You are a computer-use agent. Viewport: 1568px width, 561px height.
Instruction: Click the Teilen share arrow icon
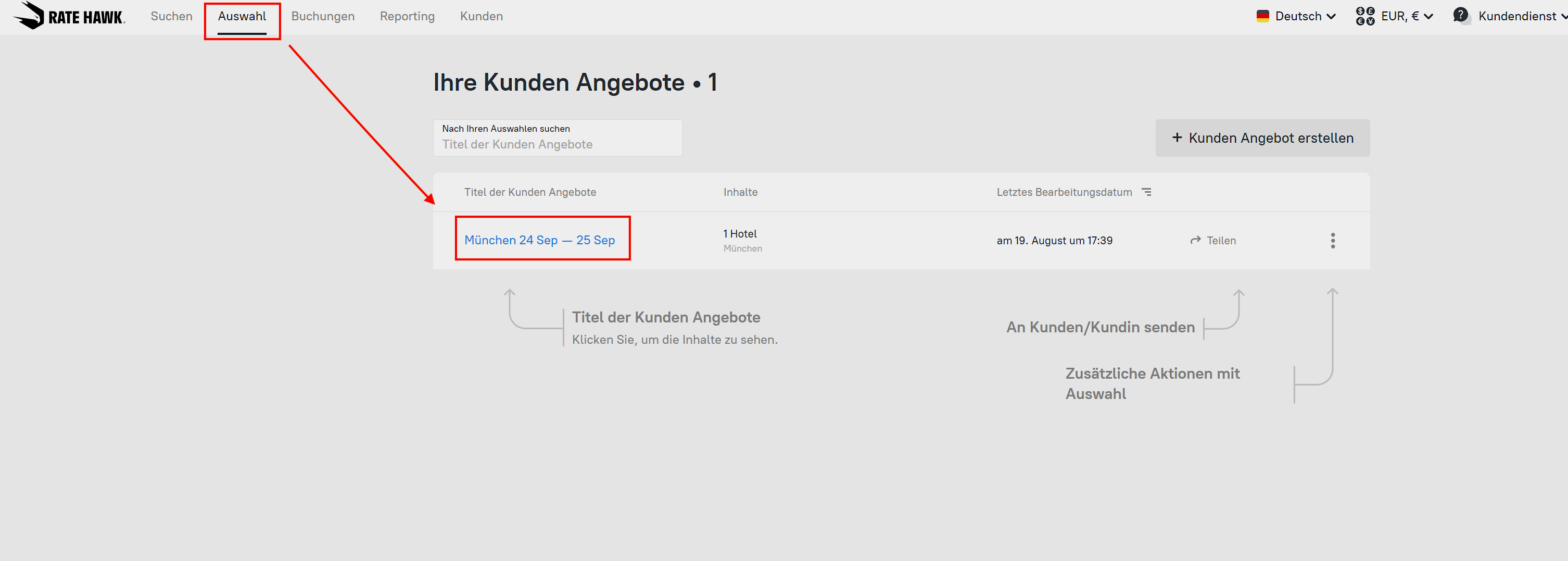coord(1195,241)
